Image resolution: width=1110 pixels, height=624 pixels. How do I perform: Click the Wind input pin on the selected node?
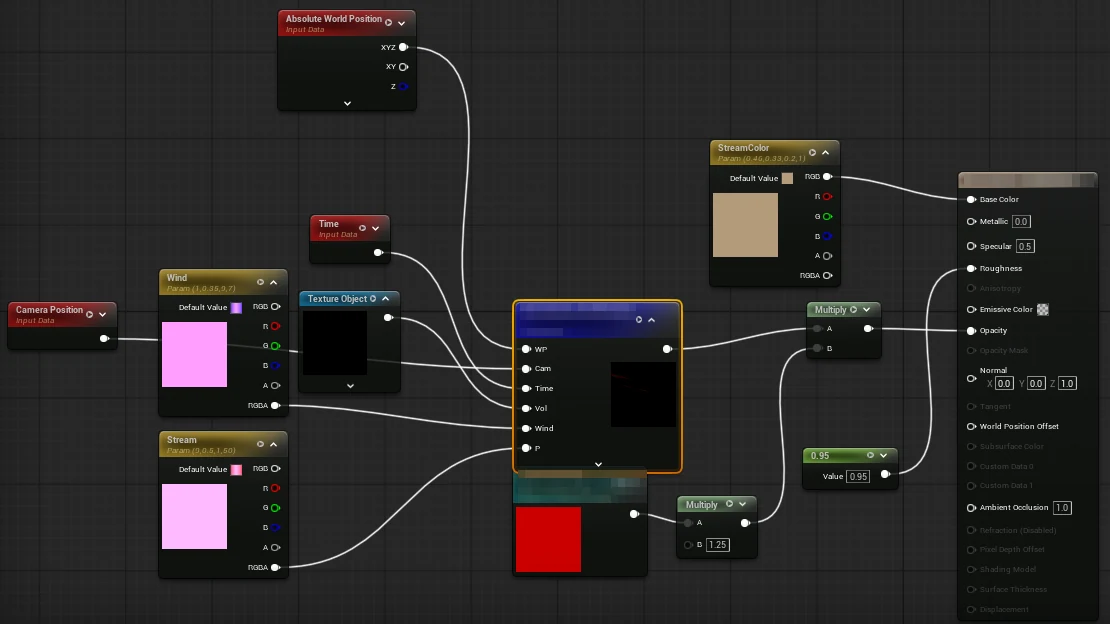click(526, 429)
